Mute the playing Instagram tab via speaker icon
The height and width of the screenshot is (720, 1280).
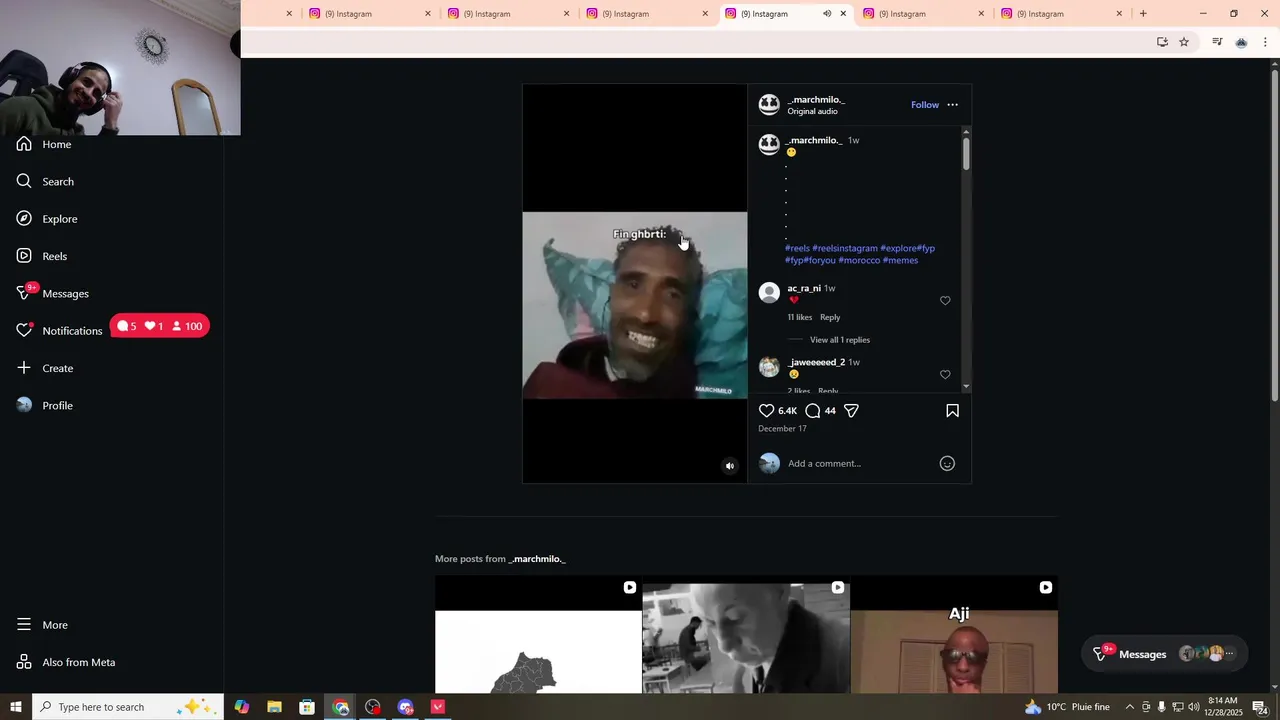click(x=826, y=14)
